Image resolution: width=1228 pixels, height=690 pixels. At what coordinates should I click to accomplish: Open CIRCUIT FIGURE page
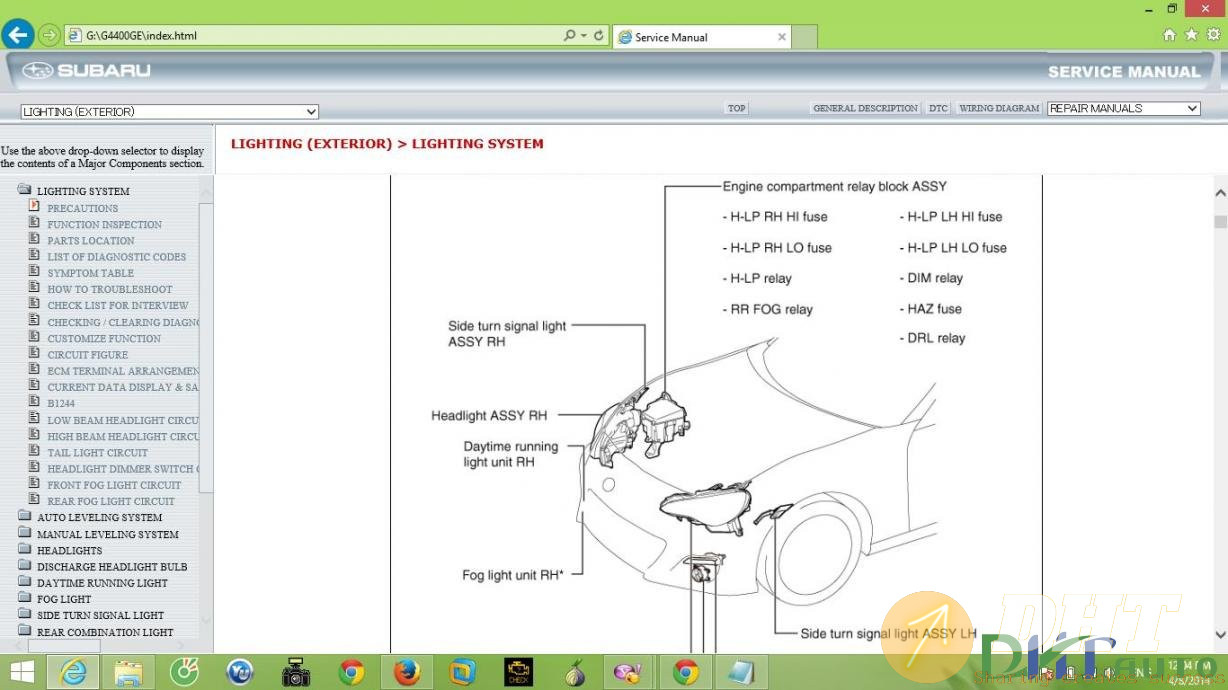click(87, 354)
